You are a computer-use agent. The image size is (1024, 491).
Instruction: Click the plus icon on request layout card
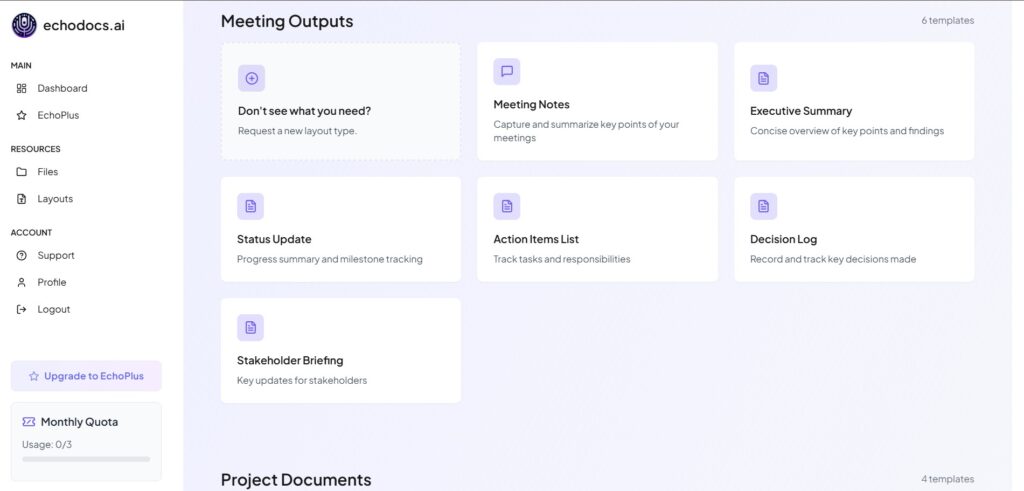click(x=251, y=78)
